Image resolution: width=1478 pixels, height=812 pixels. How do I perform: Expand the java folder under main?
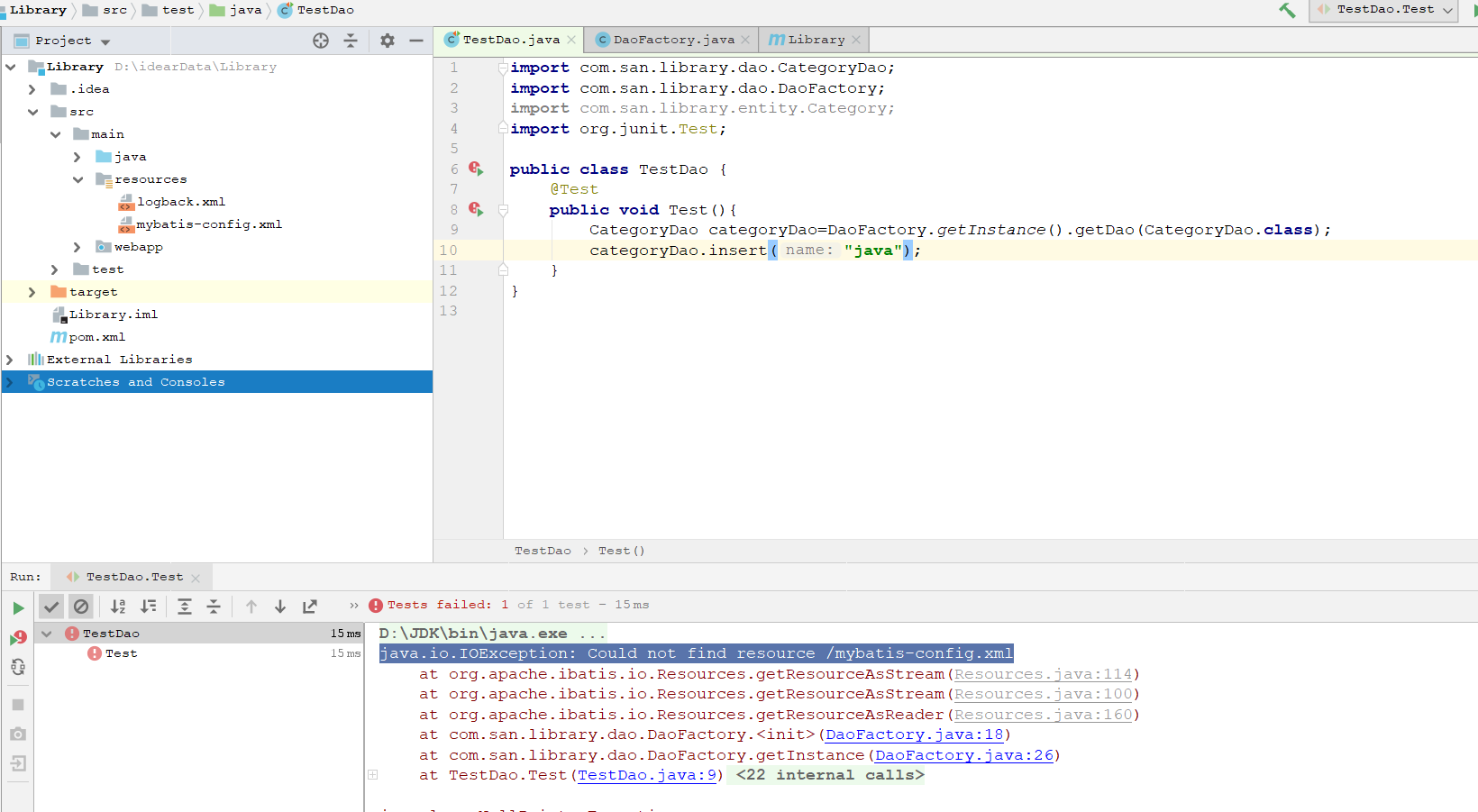click(78, 157)
